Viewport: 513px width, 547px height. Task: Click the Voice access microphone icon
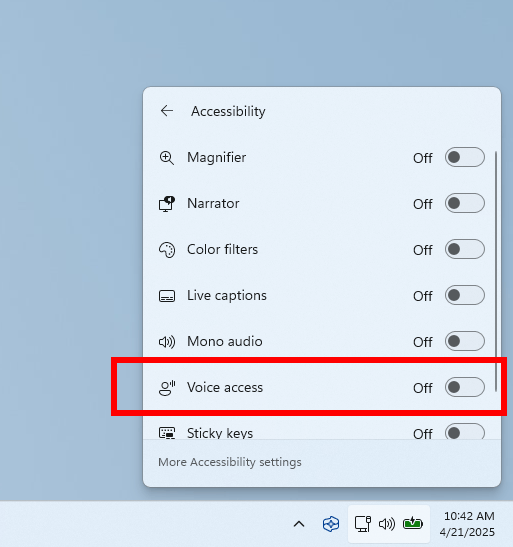(167, 388)
